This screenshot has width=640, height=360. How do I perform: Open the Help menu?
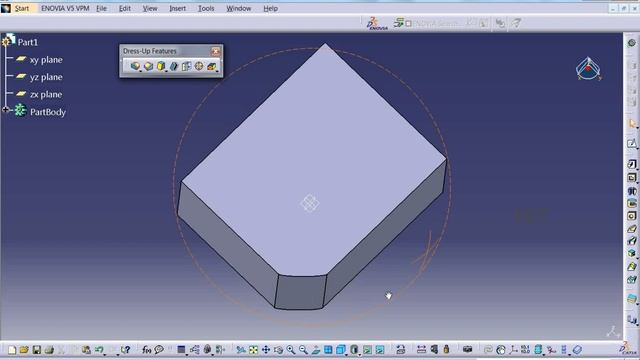(270, 8)
